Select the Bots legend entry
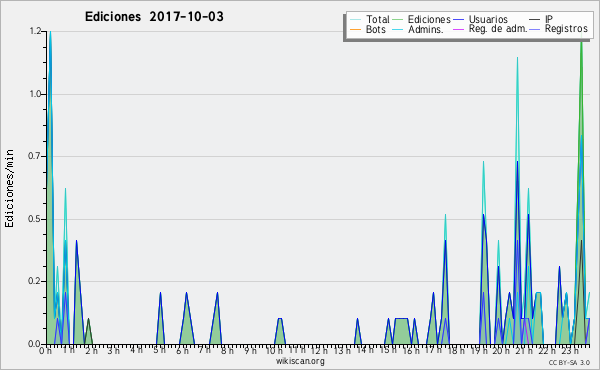The height and width of the screenshot is (370, 600). (368, 29)
